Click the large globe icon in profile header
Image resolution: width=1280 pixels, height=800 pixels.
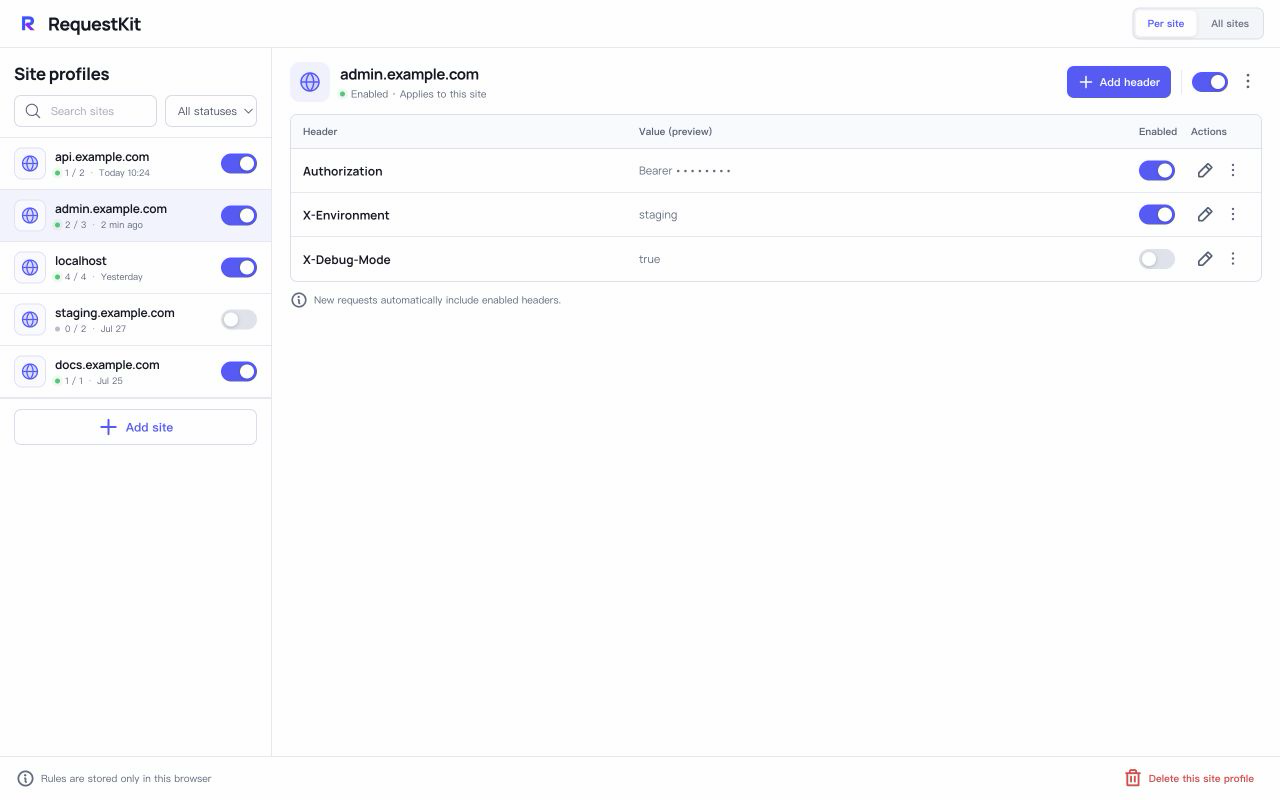[310, 82]
